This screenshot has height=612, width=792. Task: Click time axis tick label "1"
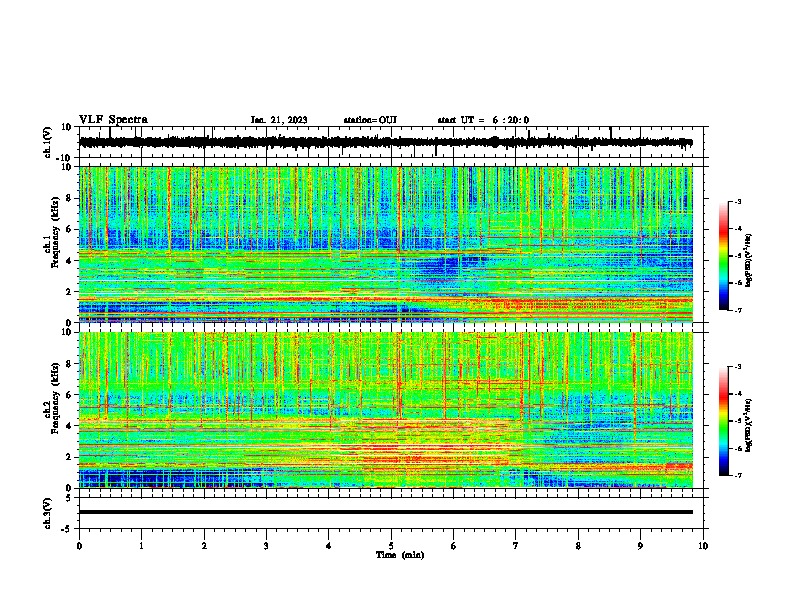pyautogui.click(x=141, y=546)
